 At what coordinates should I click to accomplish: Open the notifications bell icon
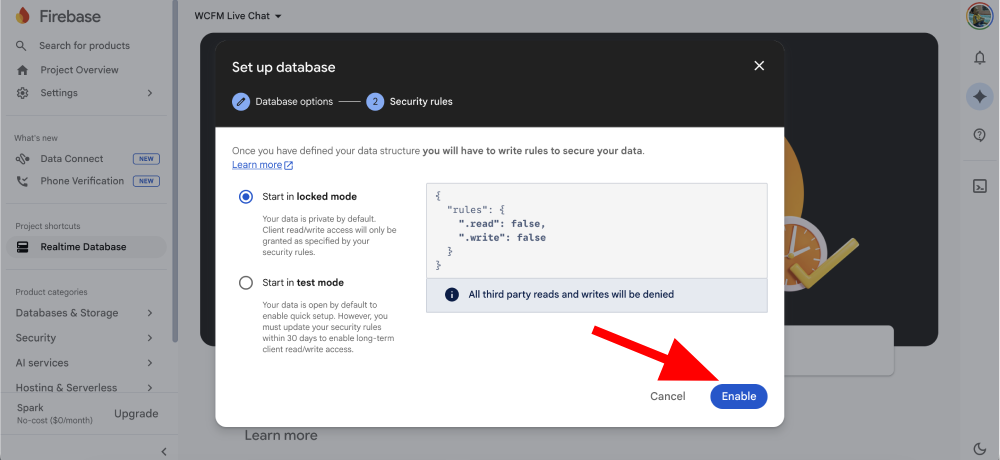coord(980,58)
